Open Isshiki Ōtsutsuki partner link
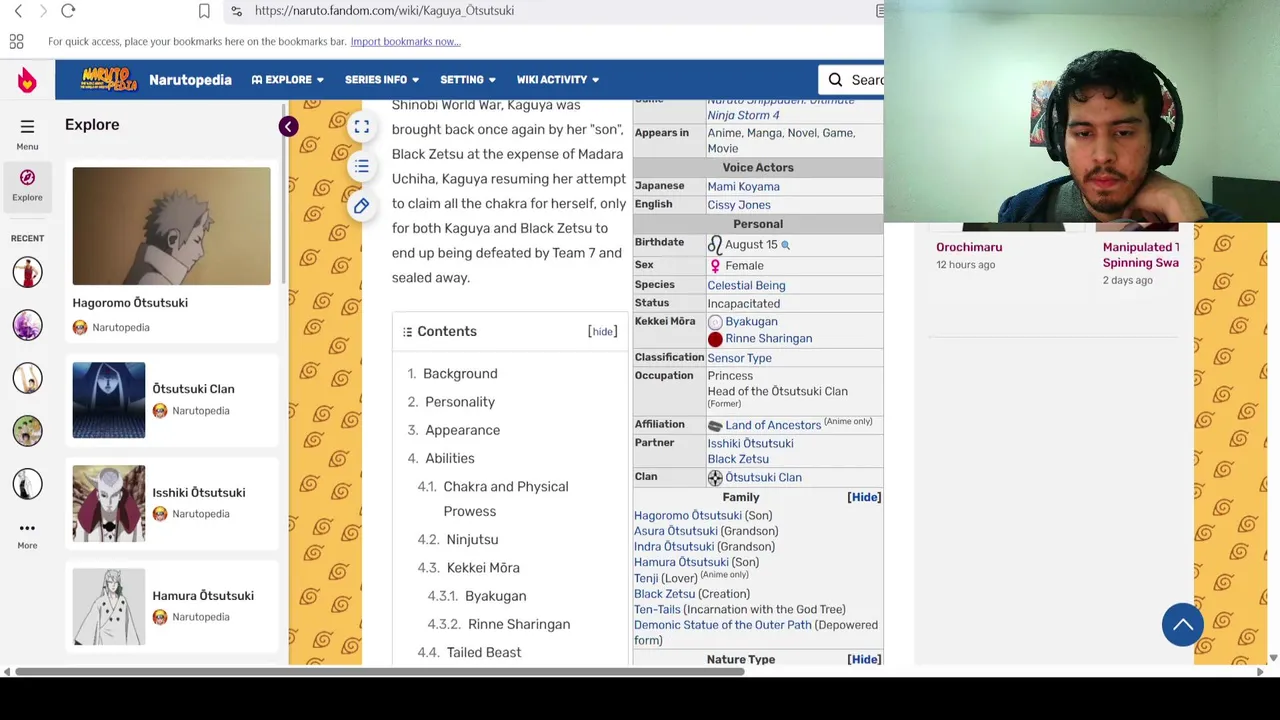 point(750,444)
